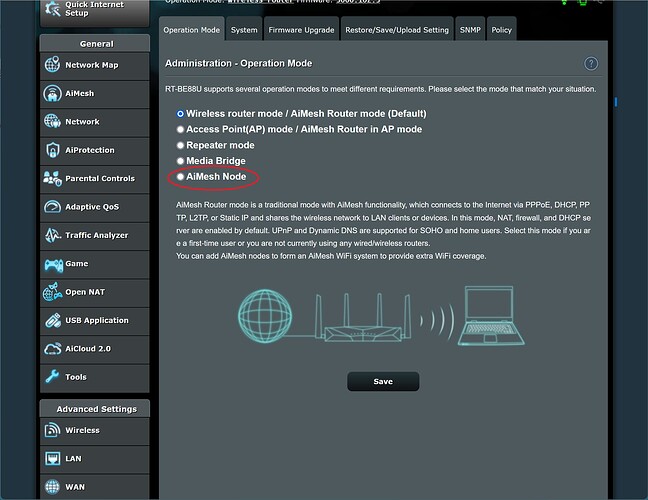
Task: Click the USB Application menu label
Action: coord(97,320)
